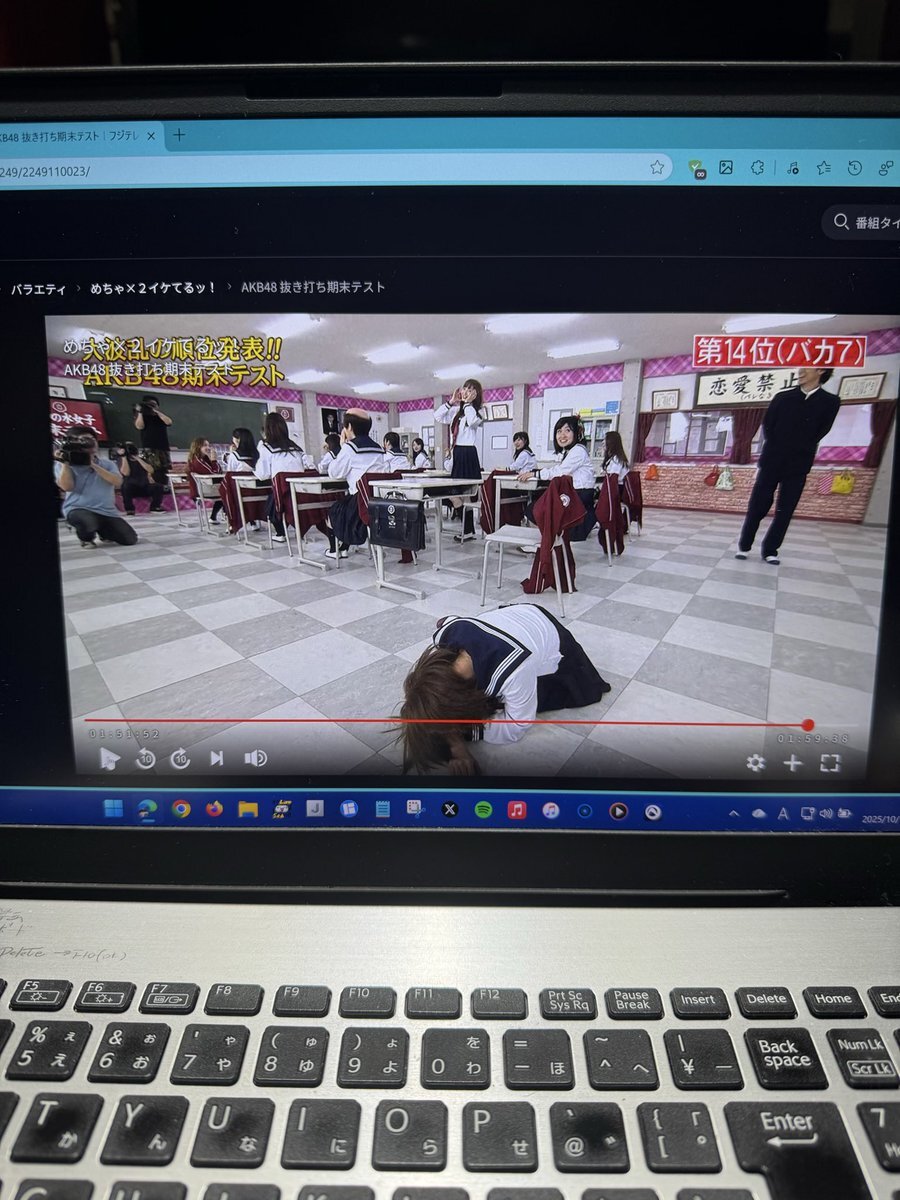900x1200 pixels.
Task: Open the Snipping Tool icon in taskbar
Action: pyautogui.click(x=415, y=809)
